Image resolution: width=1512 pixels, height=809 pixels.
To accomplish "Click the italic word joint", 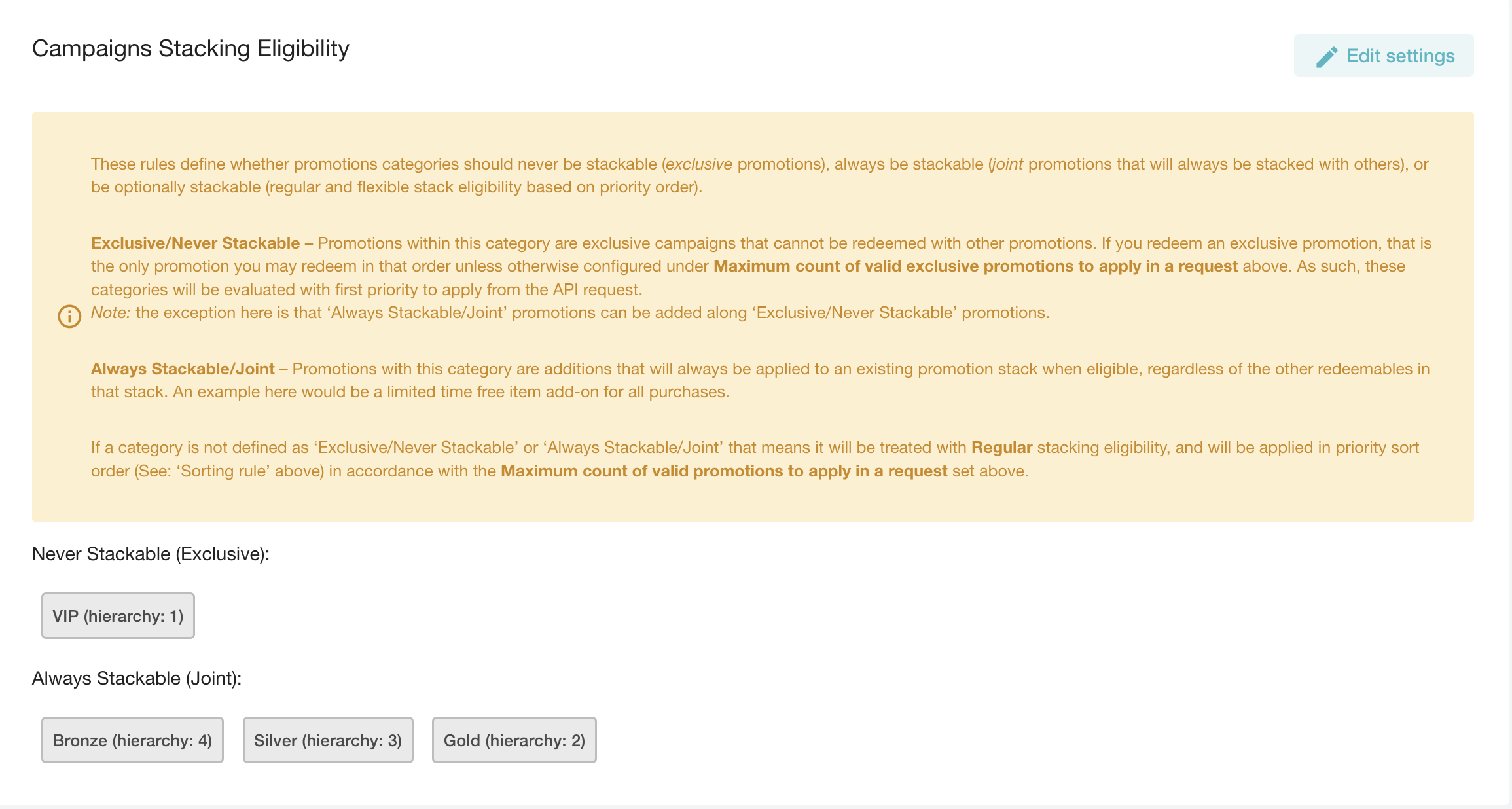I will 1007,164.
